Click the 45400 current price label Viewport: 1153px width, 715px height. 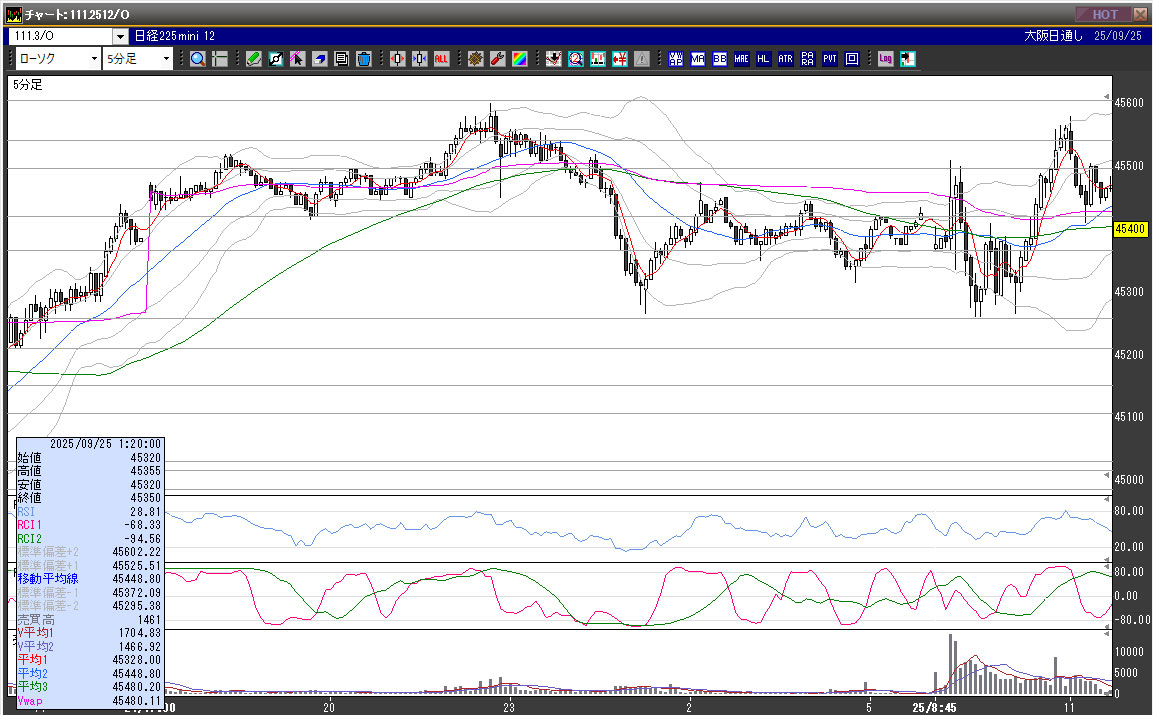pyautogui.click(x=1130, y=229)
